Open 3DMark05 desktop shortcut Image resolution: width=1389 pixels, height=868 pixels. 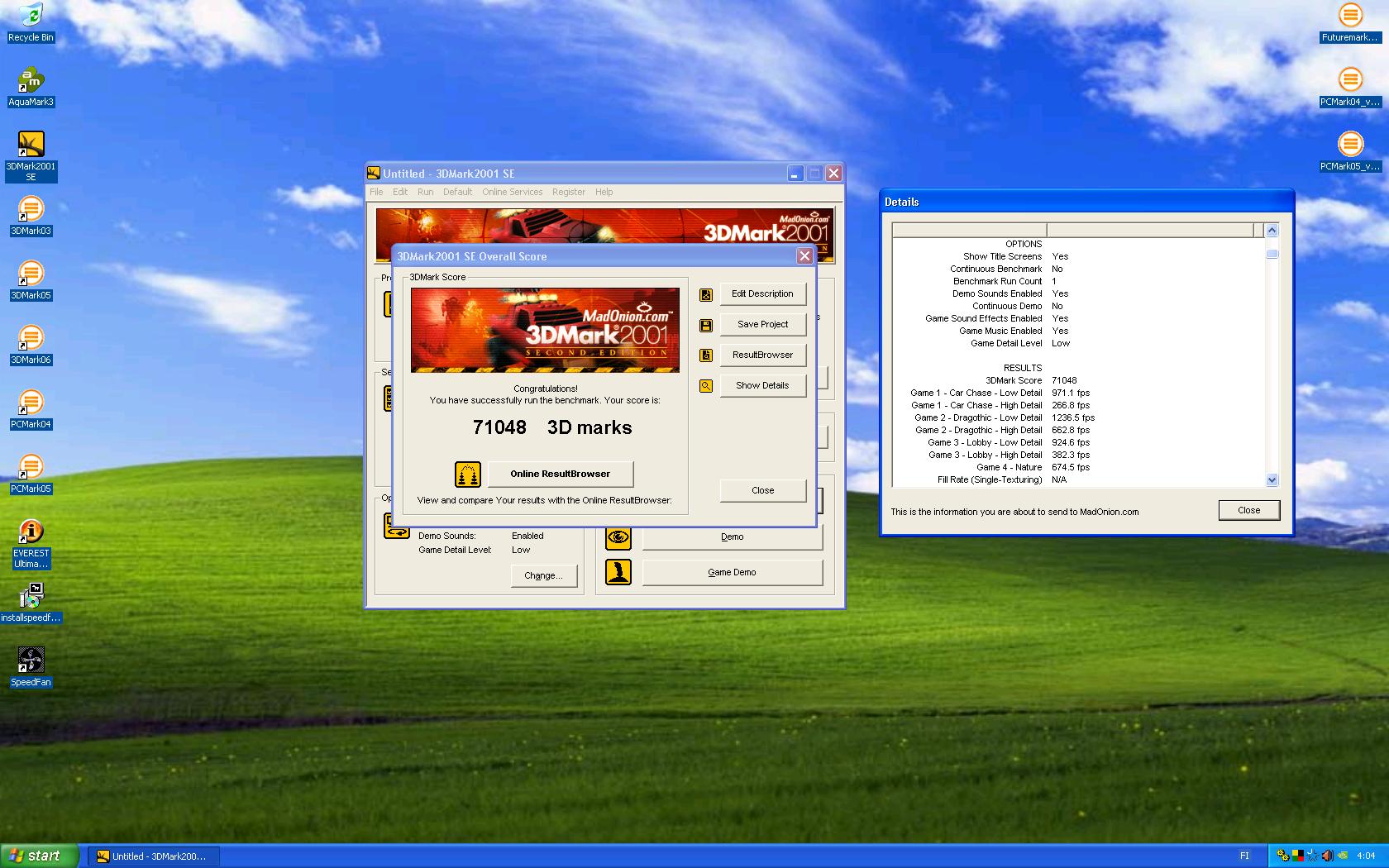[31, 280]
